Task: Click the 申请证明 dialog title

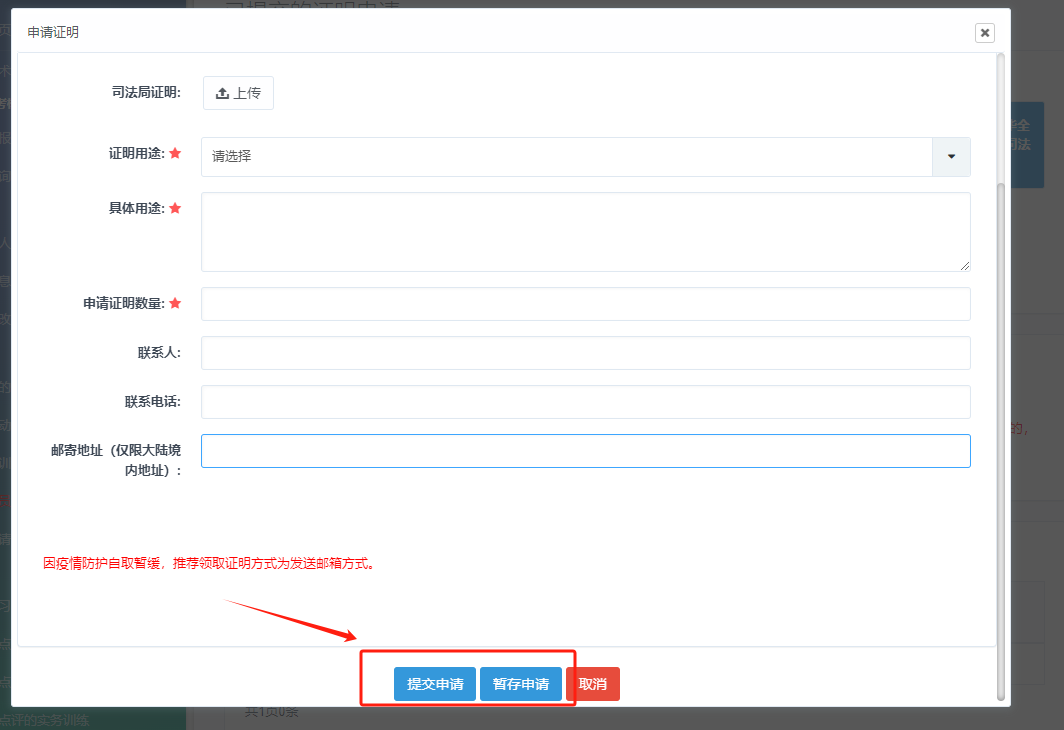Action: pyautogui.click(x=53, y=33)
